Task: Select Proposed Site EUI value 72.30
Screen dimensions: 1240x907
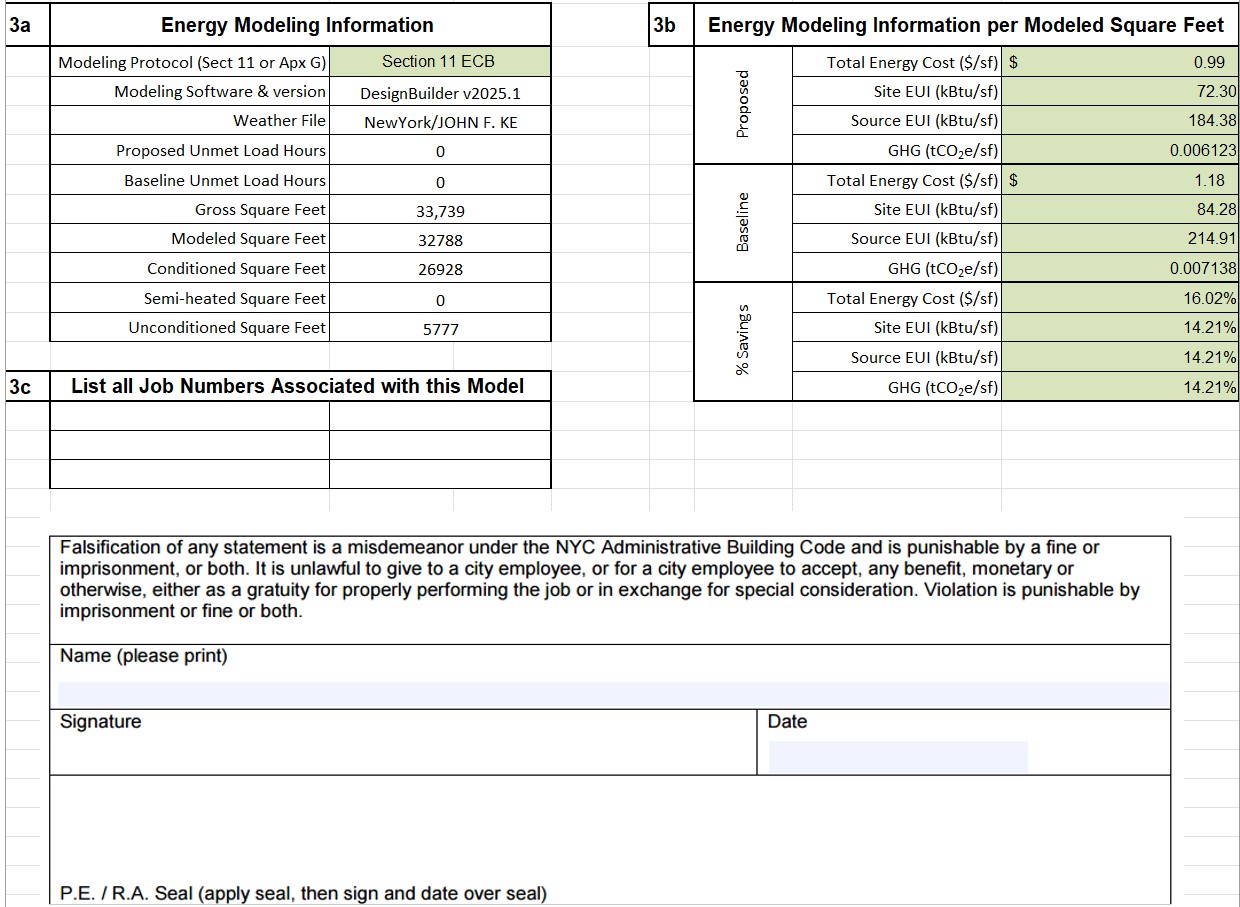Action: point(1120,92)
